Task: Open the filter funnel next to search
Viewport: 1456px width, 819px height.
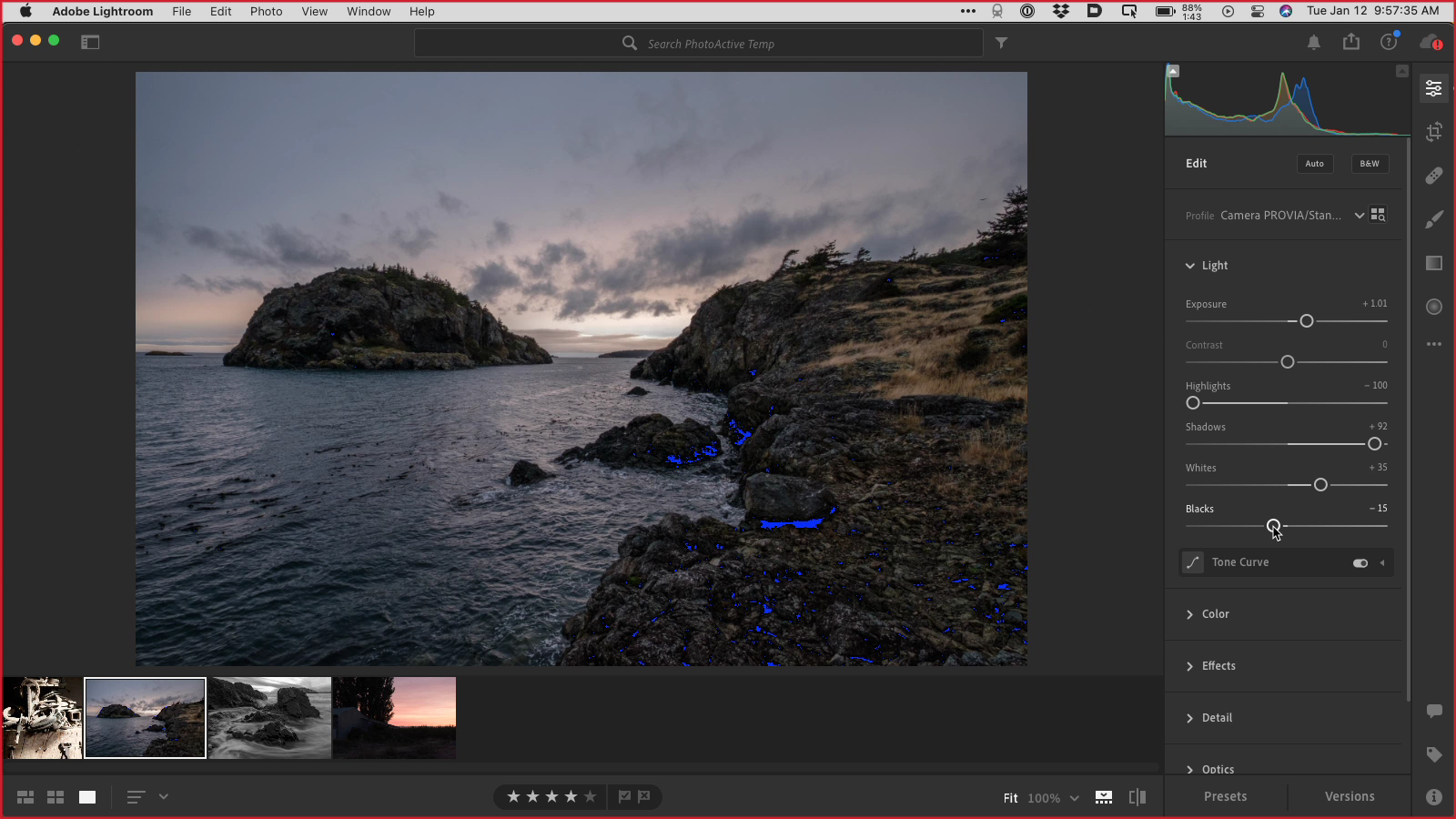Action: coord(1001,43)
